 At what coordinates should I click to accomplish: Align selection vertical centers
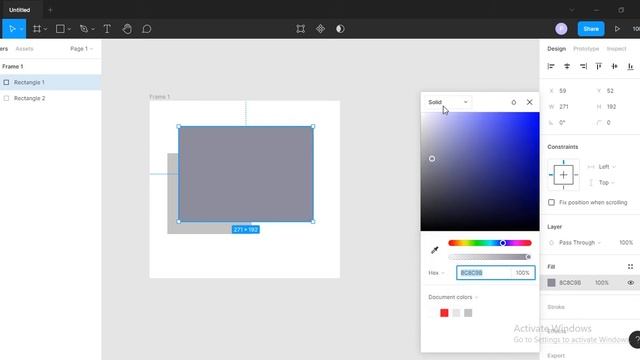pos(614,66)
